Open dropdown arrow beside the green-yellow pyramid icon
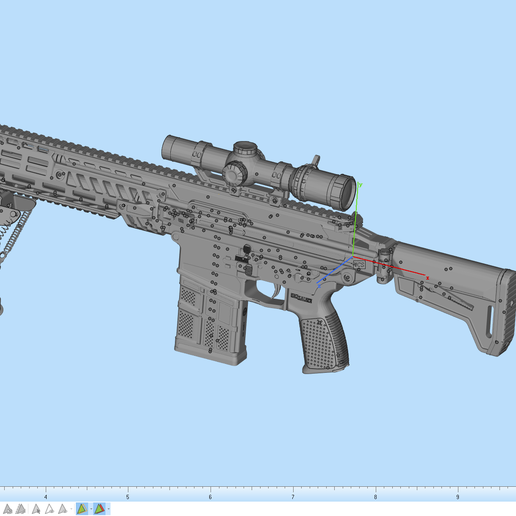Screen dimensions: 516x516 (x=91, y=509)
